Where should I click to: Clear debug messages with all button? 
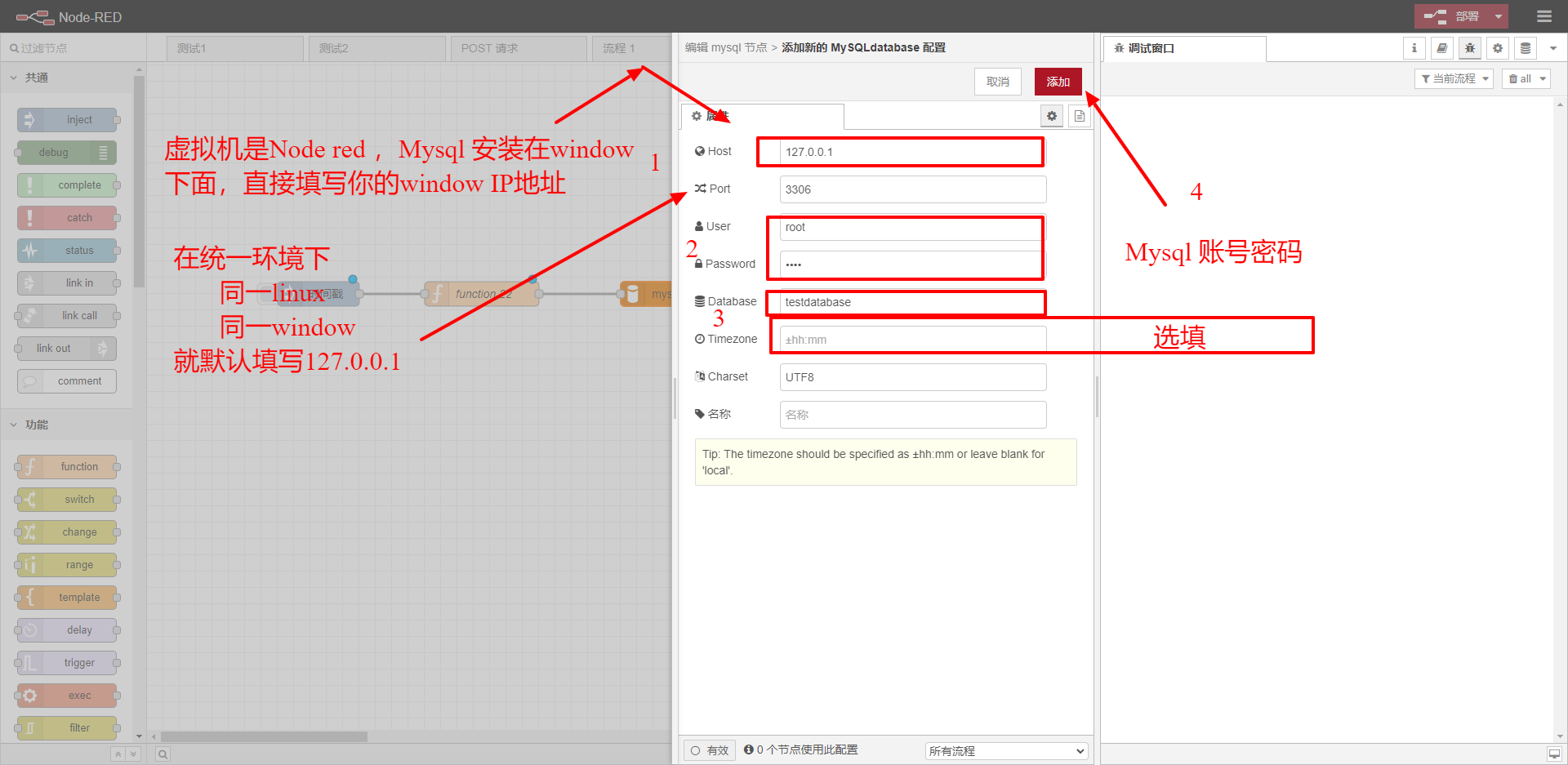[x=1520, y=79]
